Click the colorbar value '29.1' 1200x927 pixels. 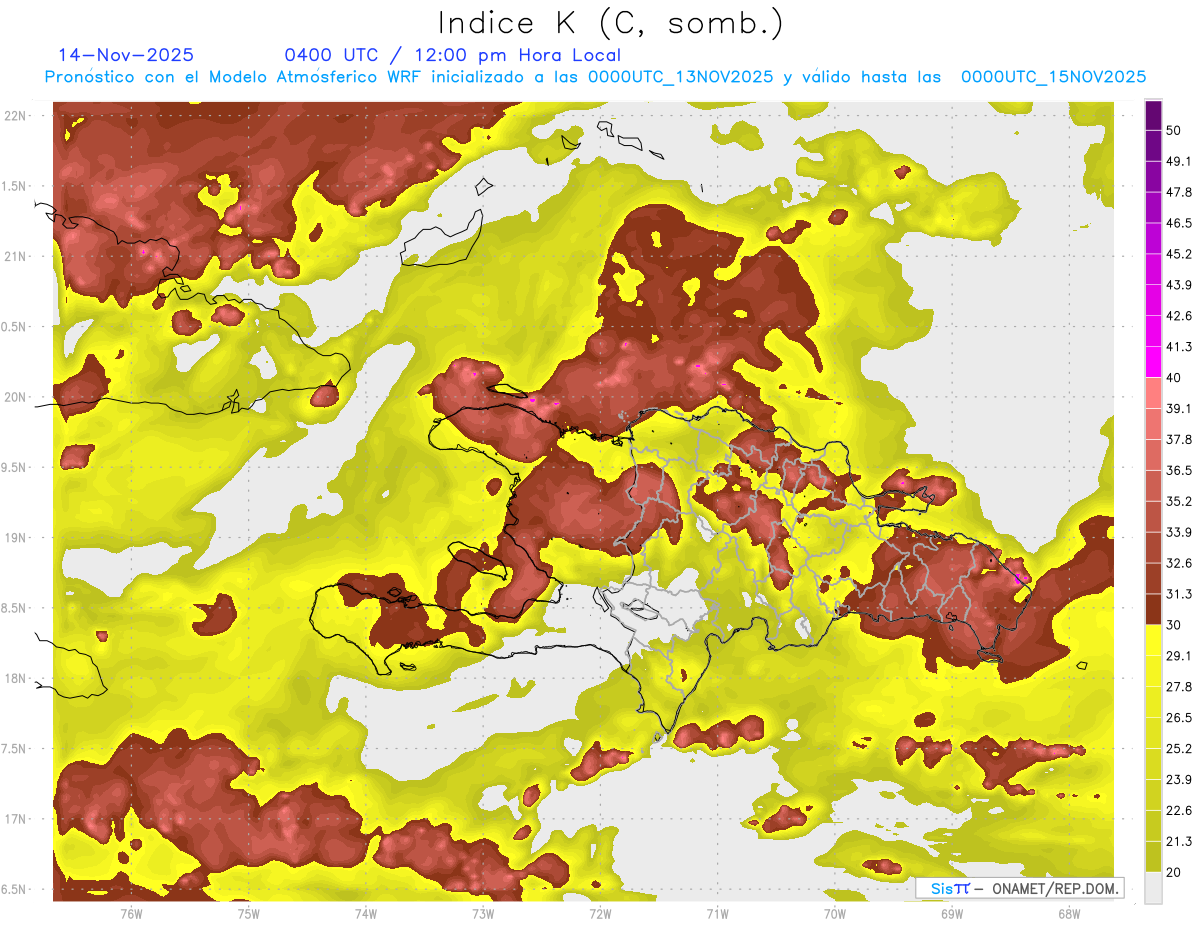[x=1179, y=656]
